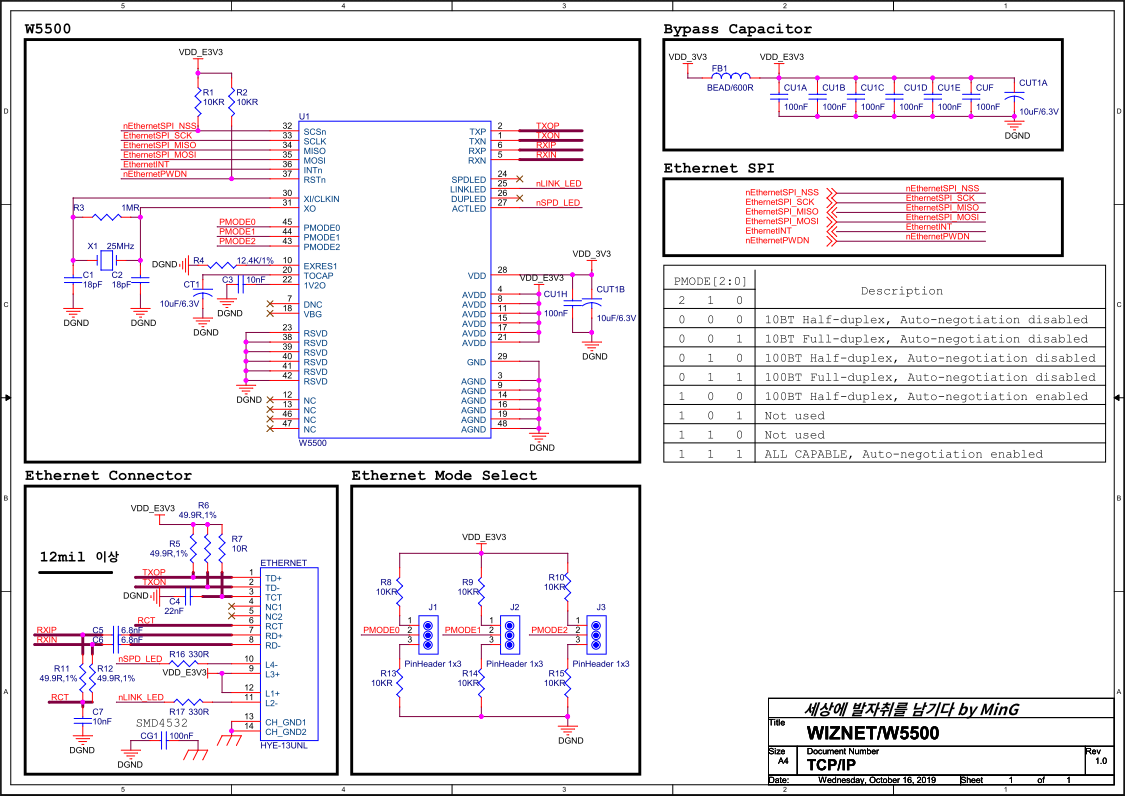Screen dimensions: 1125x796
Task: Select the 'nEthernetPWDN' net label at U1 pin 37
Action: pos(154,174)
